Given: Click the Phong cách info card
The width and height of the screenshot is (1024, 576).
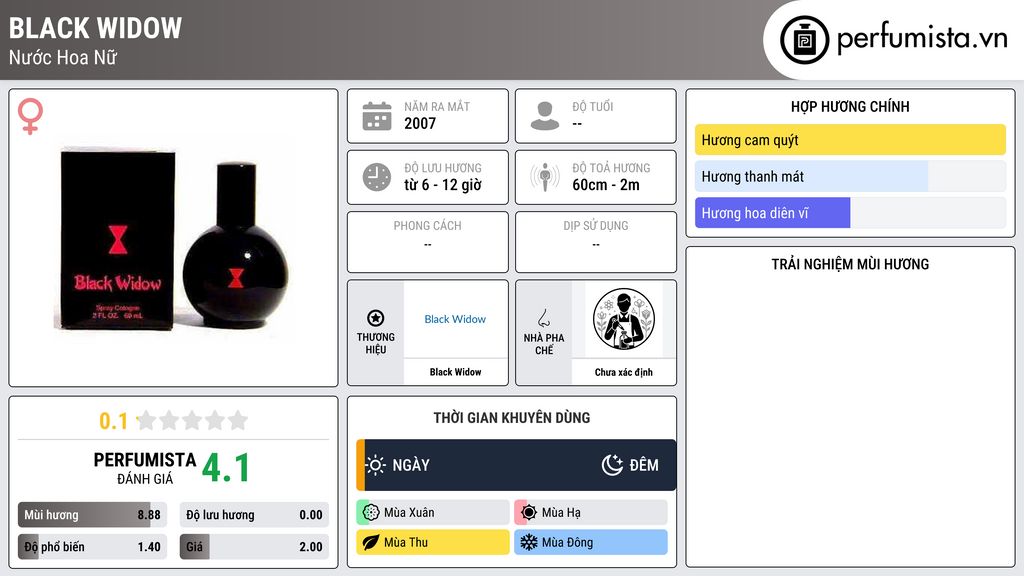Looking at the screenshot, I should click(428, 242).
